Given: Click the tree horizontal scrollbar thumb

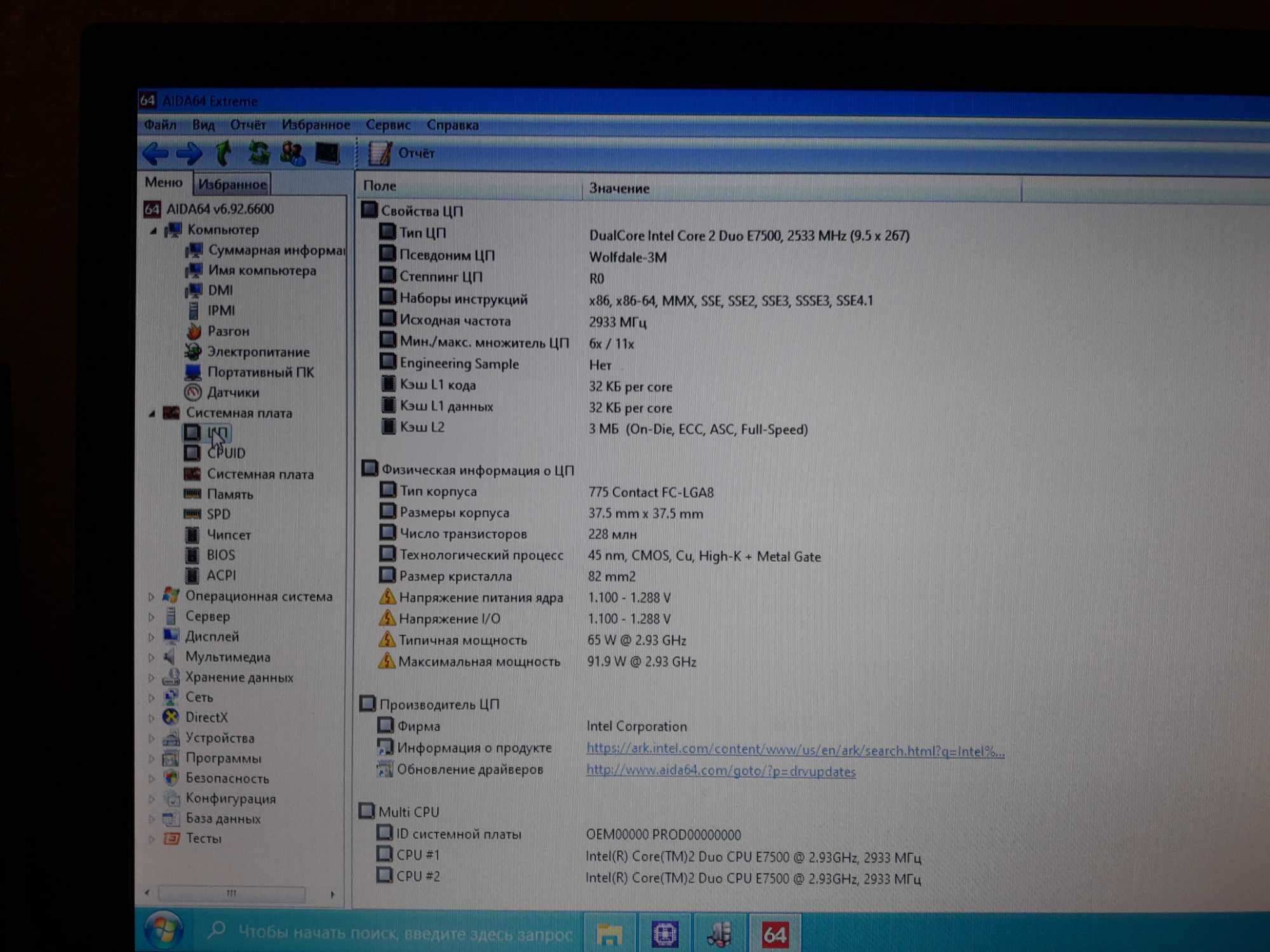Looking at the screenshot, I should pos(232,894).
